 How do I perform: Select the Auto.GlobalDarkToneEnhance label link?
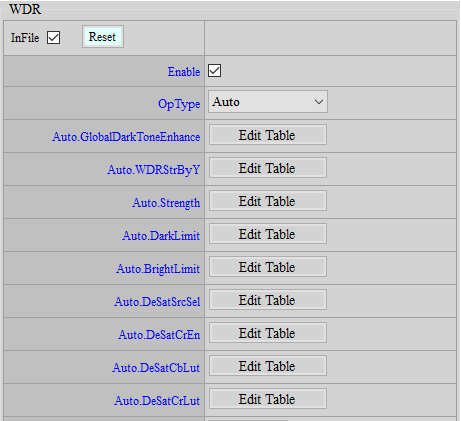click(126, 137)
